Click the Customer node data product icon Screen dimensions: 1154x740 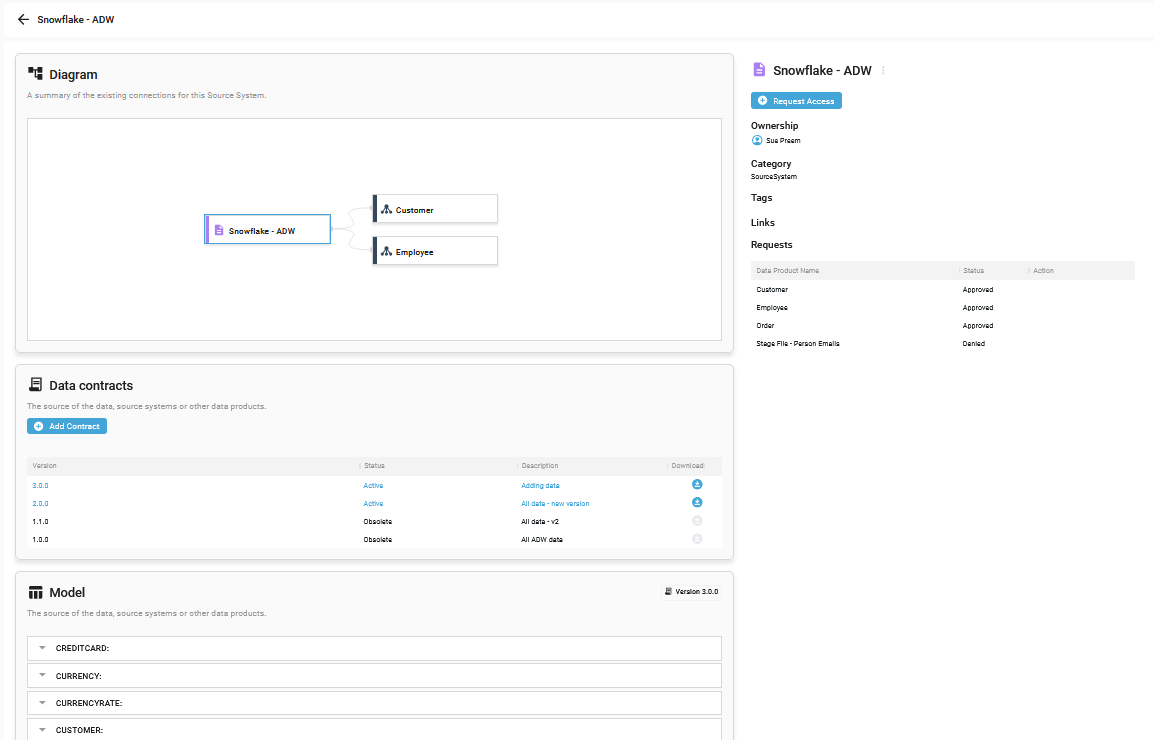pyautogui.click(x=386, y=210)
